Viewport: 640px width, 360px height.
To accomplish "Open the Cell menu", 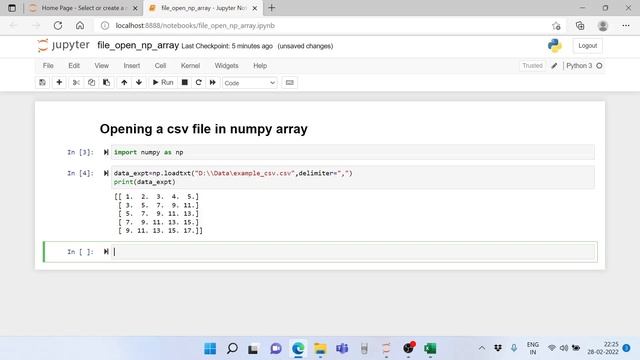I will [160, 66].
